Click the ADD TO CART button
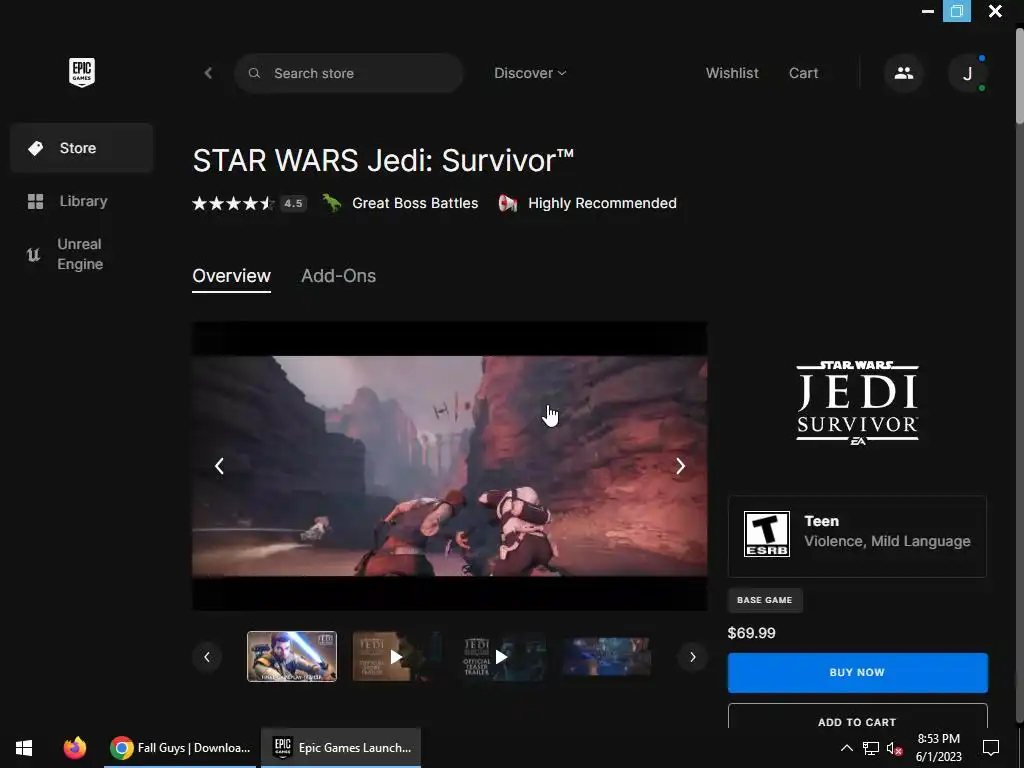1024x768 pixels. [857, 716]
